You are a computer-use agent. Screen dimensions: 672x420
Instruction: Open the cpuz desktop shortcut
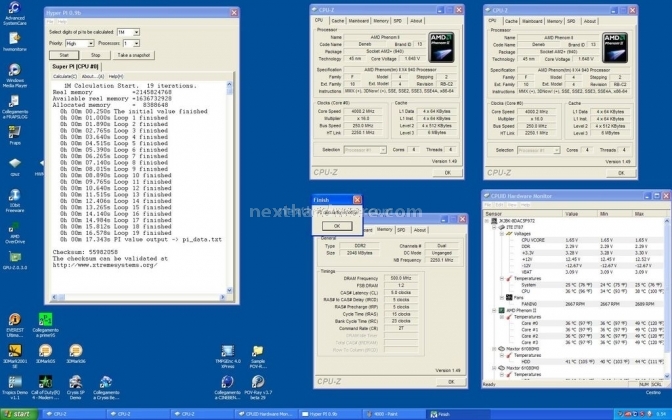coord(15,166)
